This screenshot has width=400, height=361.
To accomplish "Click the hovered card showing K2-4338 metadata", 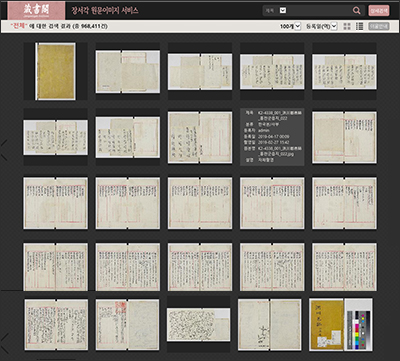I will point(272,137).
